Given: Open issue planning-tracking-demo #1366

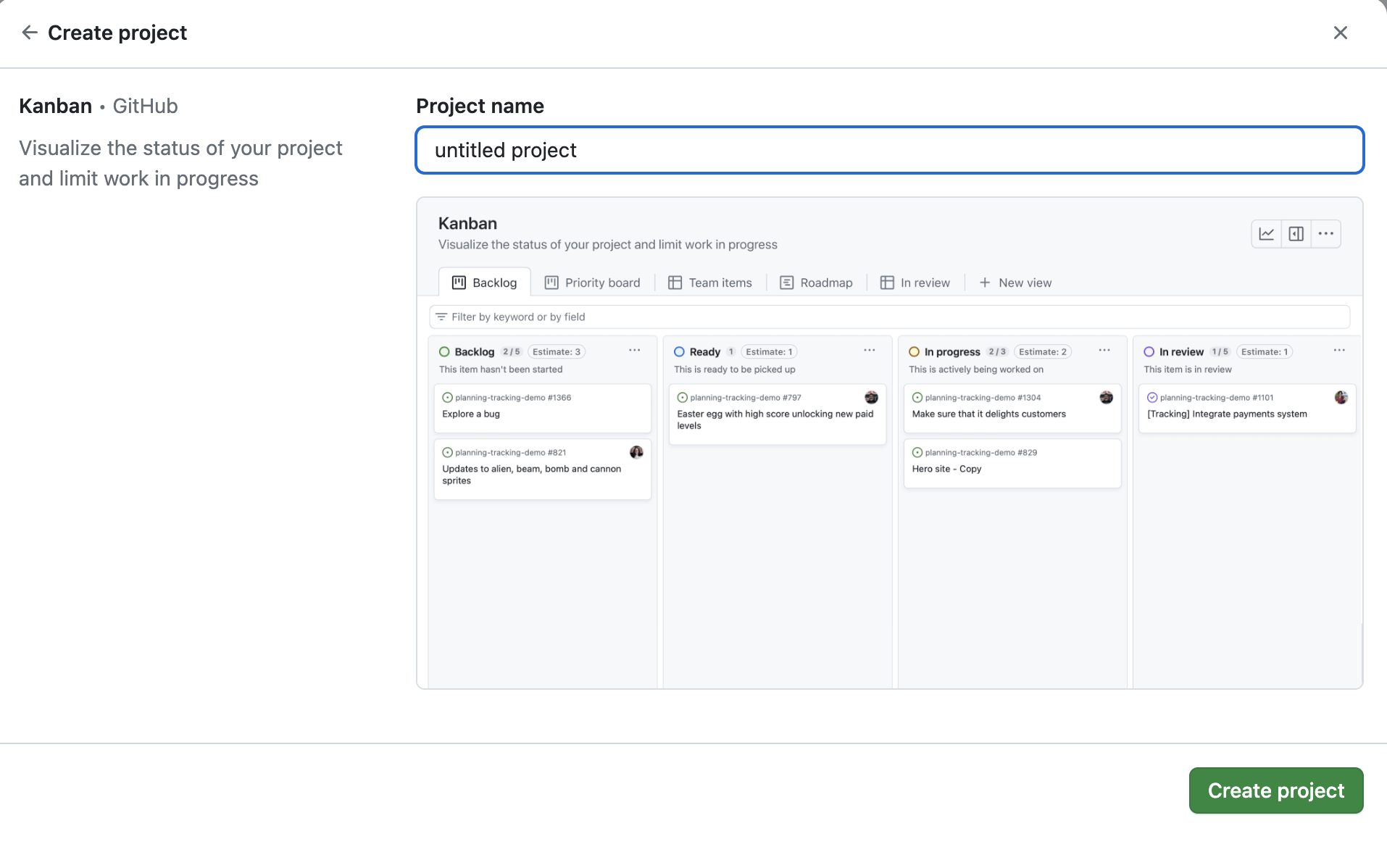Looking at the screenshot, I should tap(513, 397).
